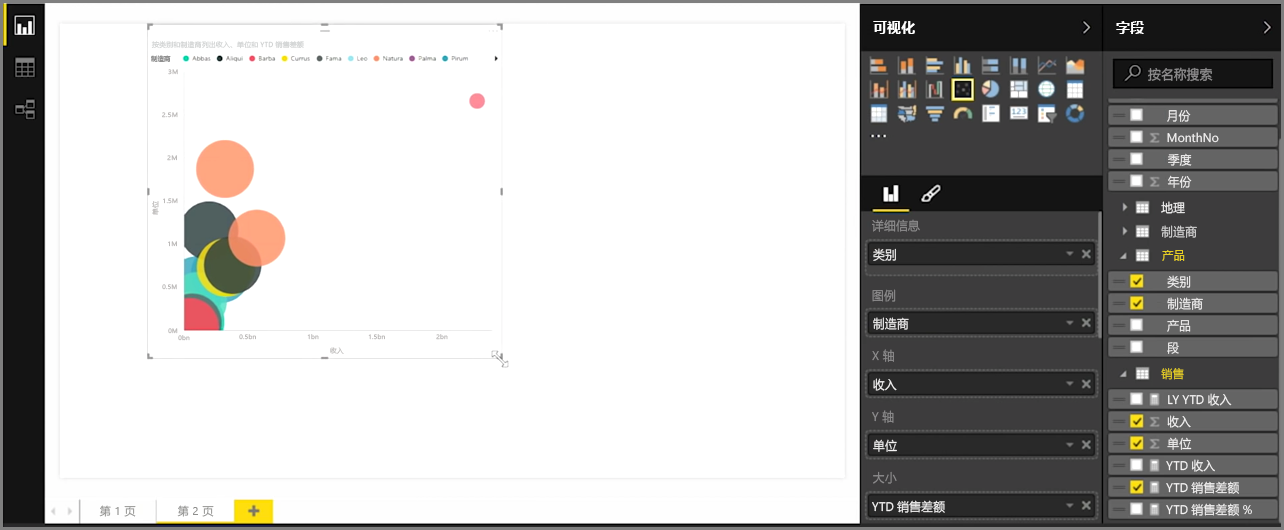This screenshot has height=530, width=1284.
Task: Check the 月份 field checkbox
Action: [x=1136, y=115]
